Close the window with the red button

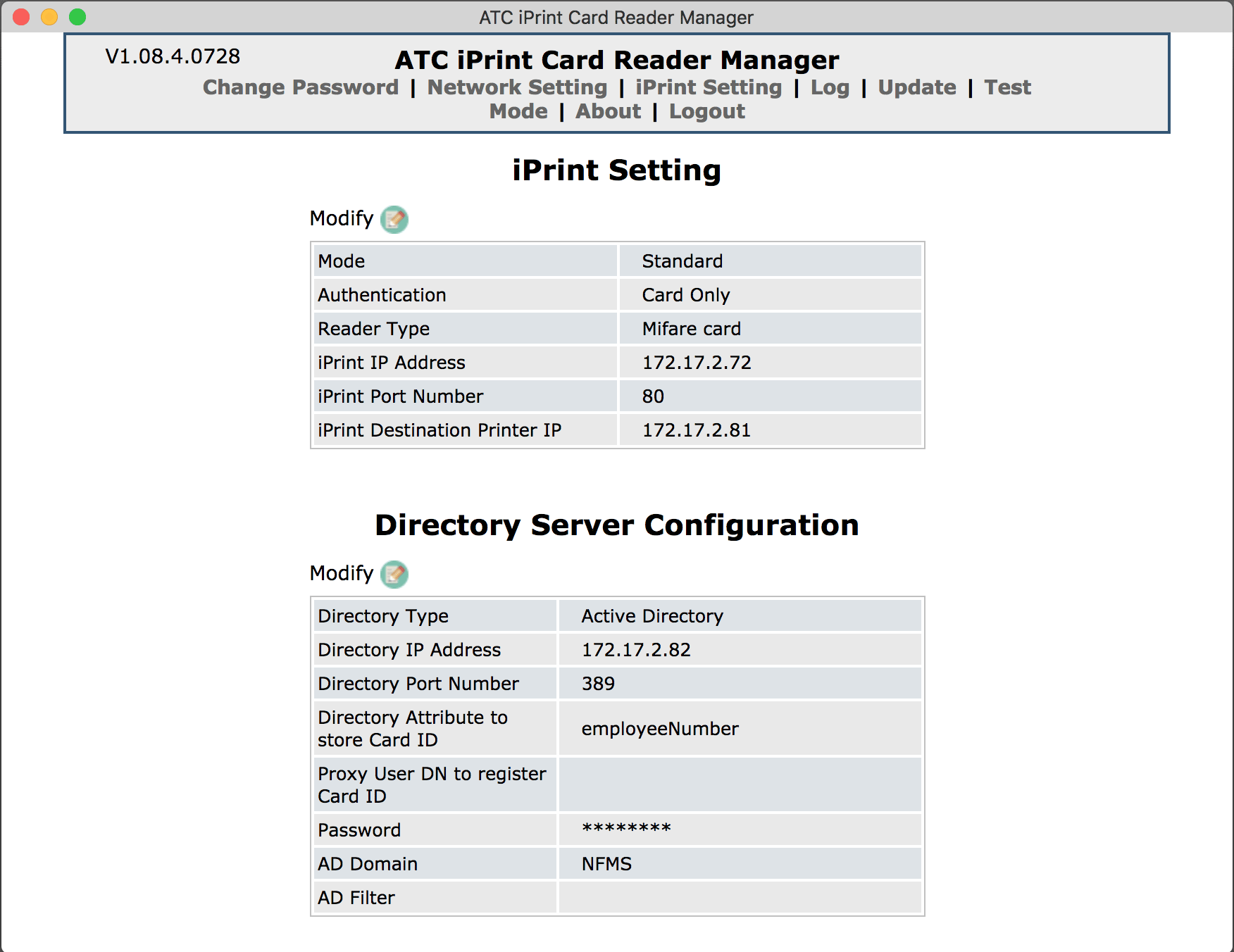[21, 17]
